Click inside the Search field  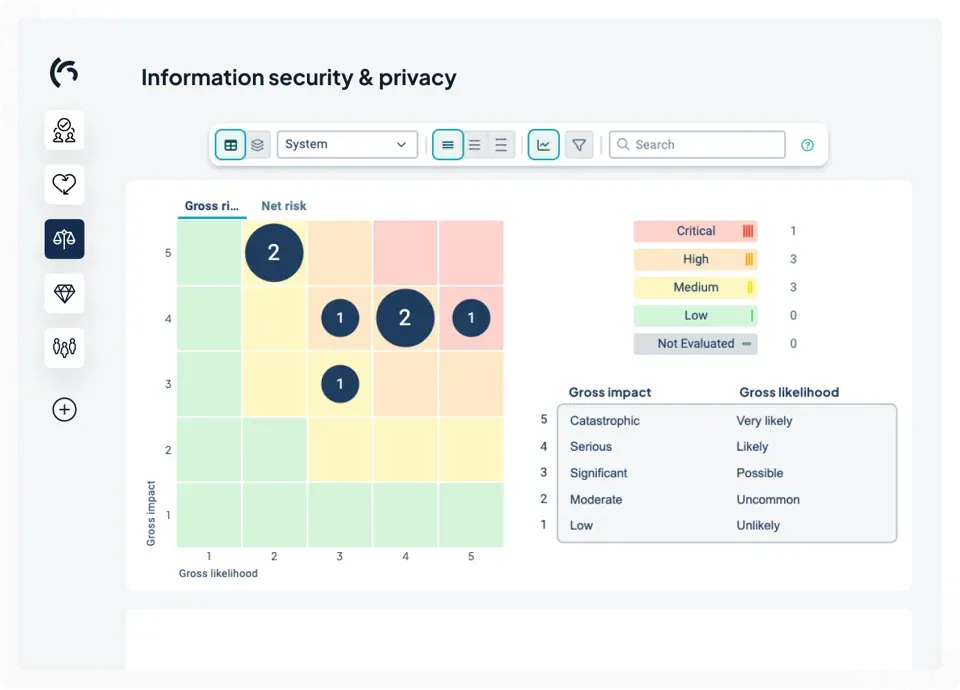[696, 144]
